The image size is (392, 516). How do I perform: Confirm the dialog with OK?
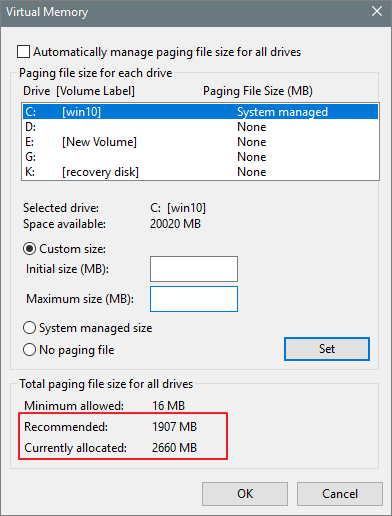coord(245,494)
